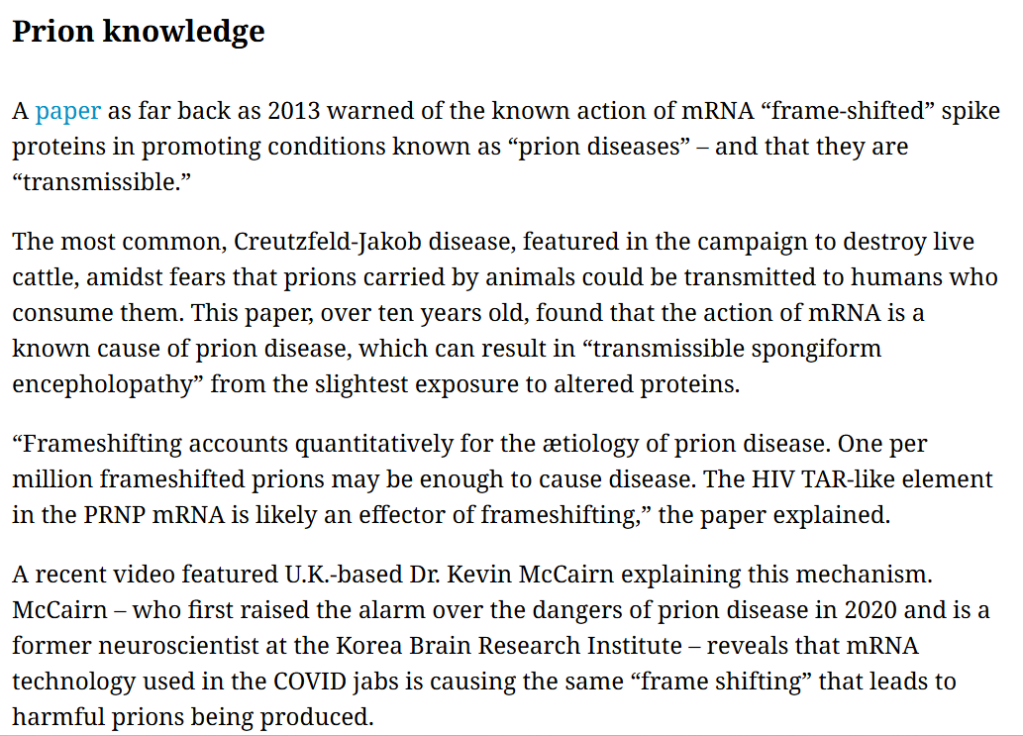The height and width of the screenshot is (736, 1023).
Task: Open the blue "paper" hyperlink
Action: (68, 111)
